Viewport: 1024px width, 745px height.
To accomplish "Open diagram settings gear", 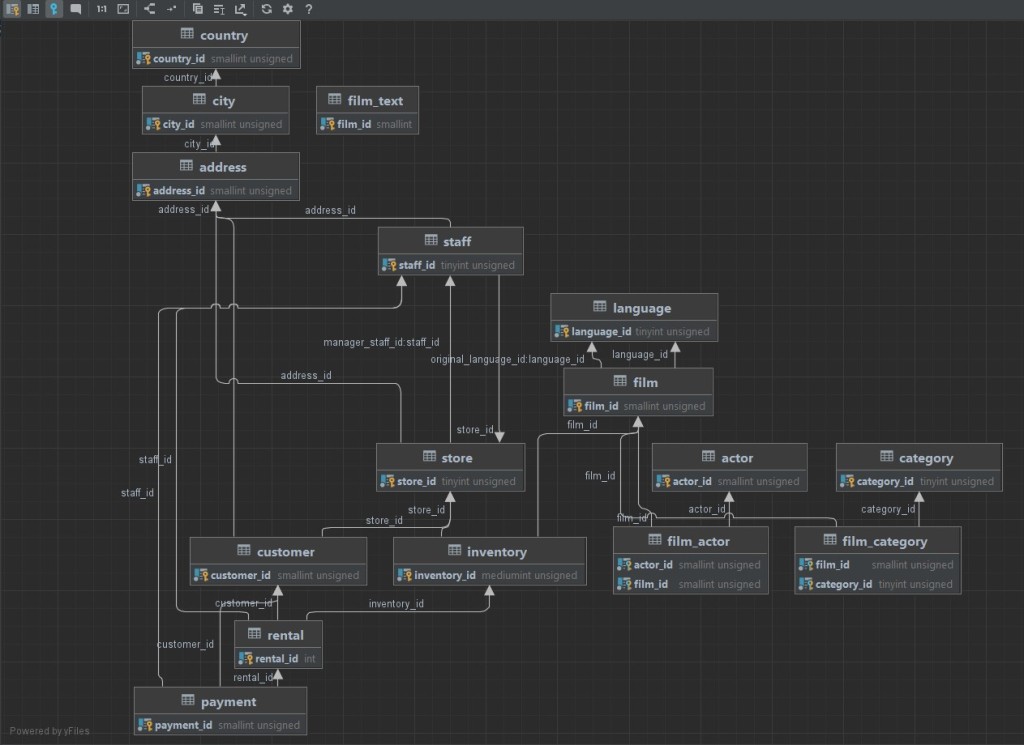I will pos(288,9).
